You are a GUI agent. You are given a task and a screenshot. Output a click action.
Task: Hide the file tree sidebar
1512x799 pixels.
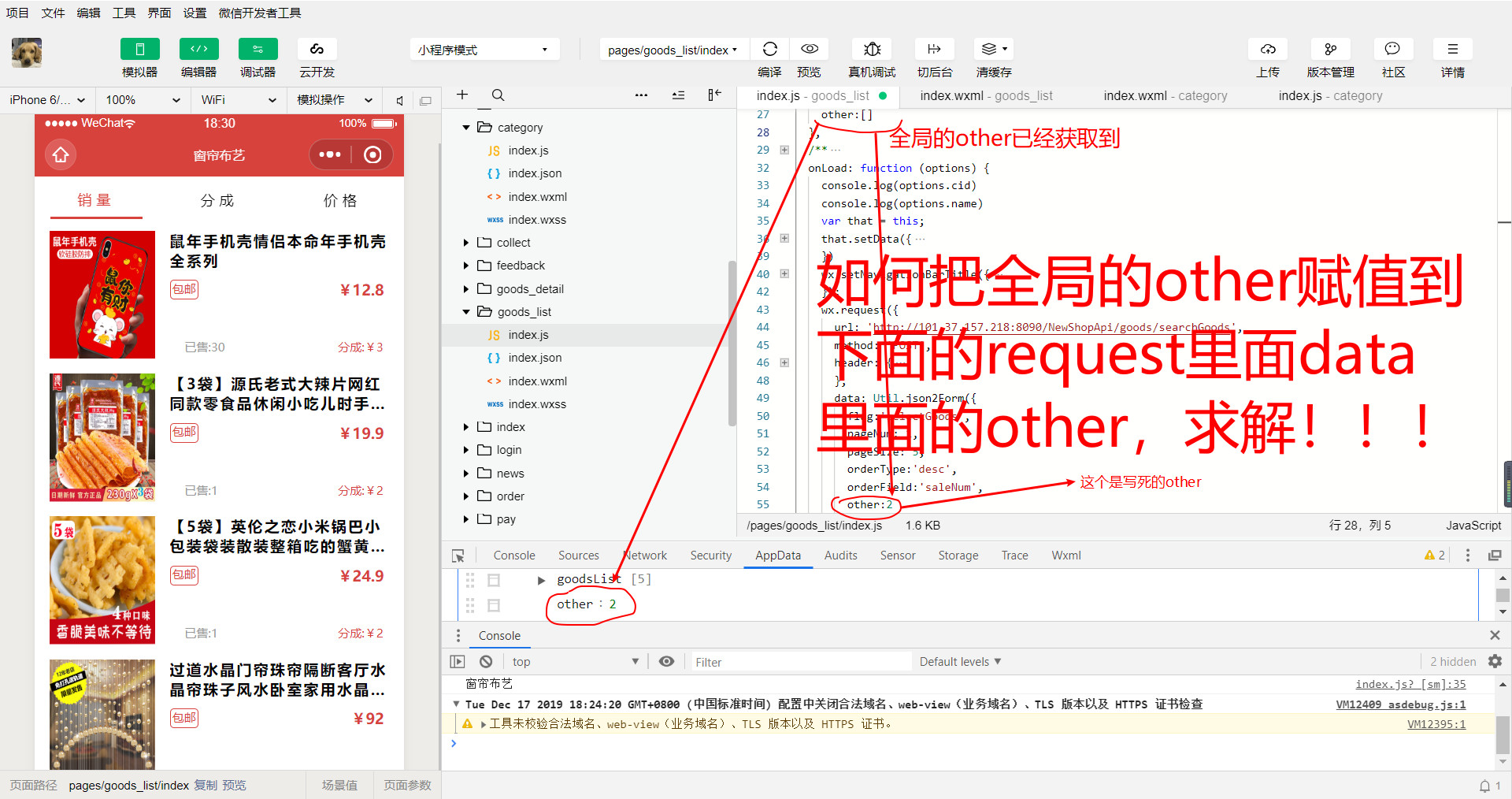714,95
